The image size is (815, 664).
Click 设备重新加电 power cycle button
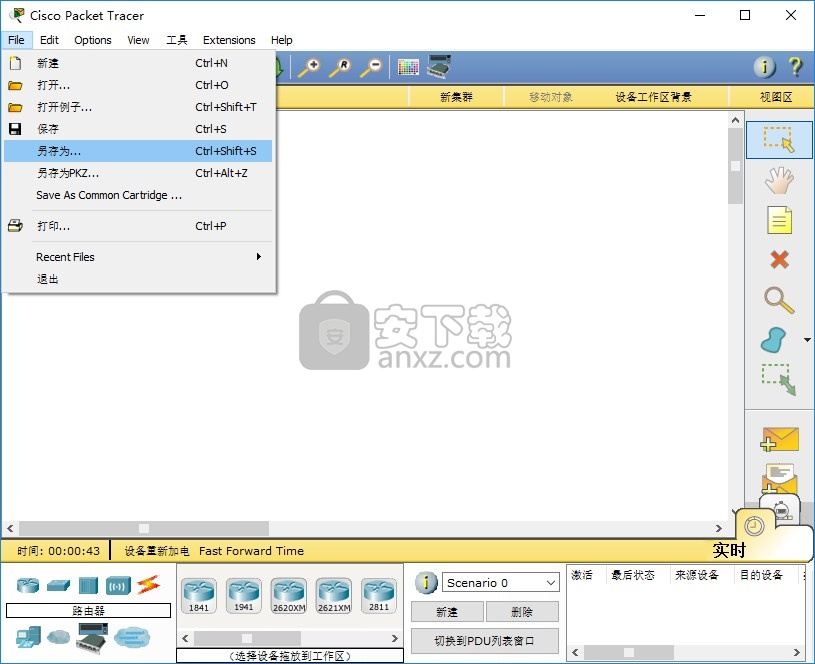pos(156,551)
